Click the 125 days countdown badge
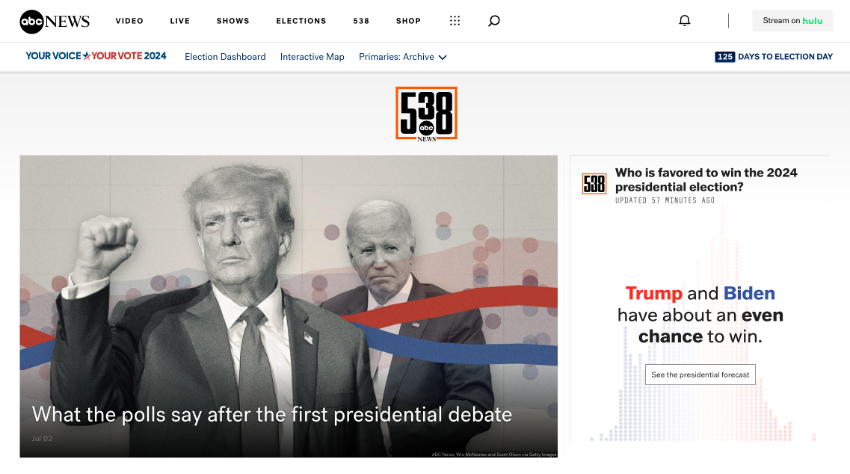Screen dimensions: 850x474 click(724, 56)
